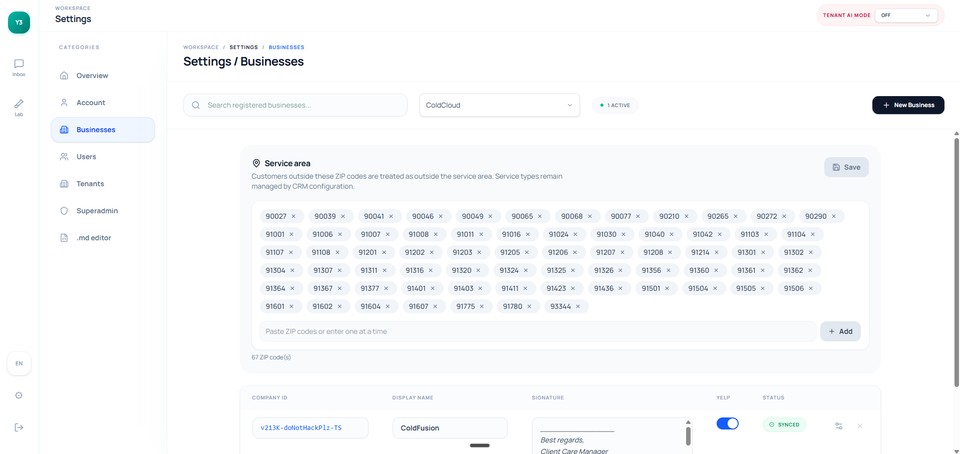Click the signature box scrollbar thumb
The height and width of the screenshot is (454, 960).
688,436
